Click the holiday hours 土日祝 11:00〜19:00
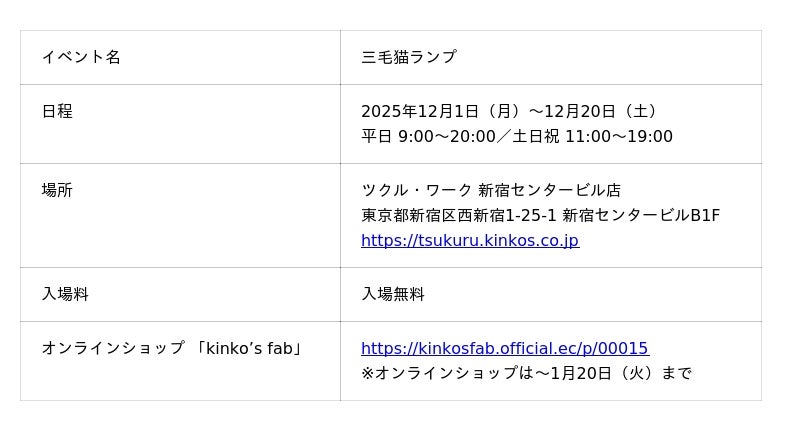 [593, 137]
